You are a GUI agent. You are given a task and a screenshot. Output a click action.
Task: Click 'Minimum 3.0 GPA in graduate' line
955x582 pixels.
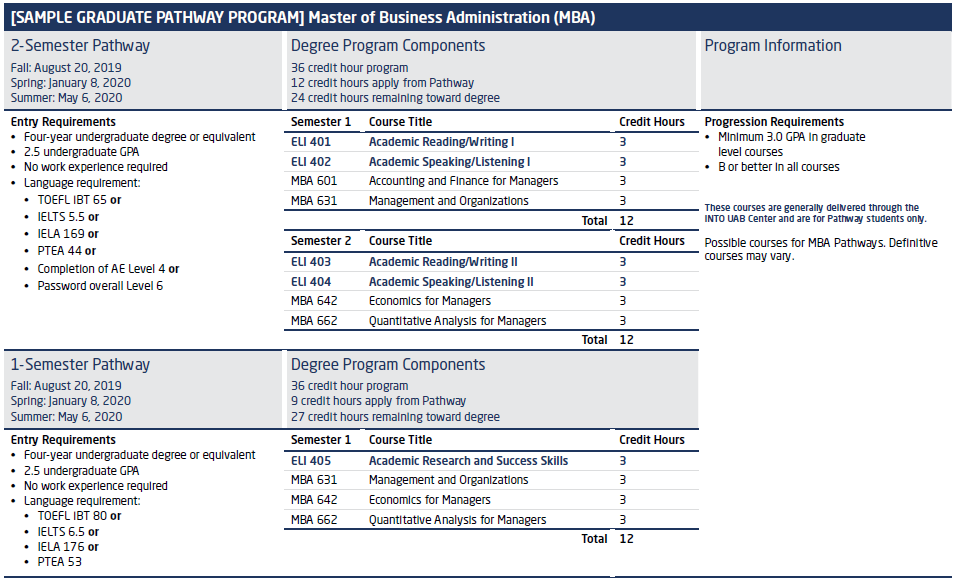[x=791, y=137]
